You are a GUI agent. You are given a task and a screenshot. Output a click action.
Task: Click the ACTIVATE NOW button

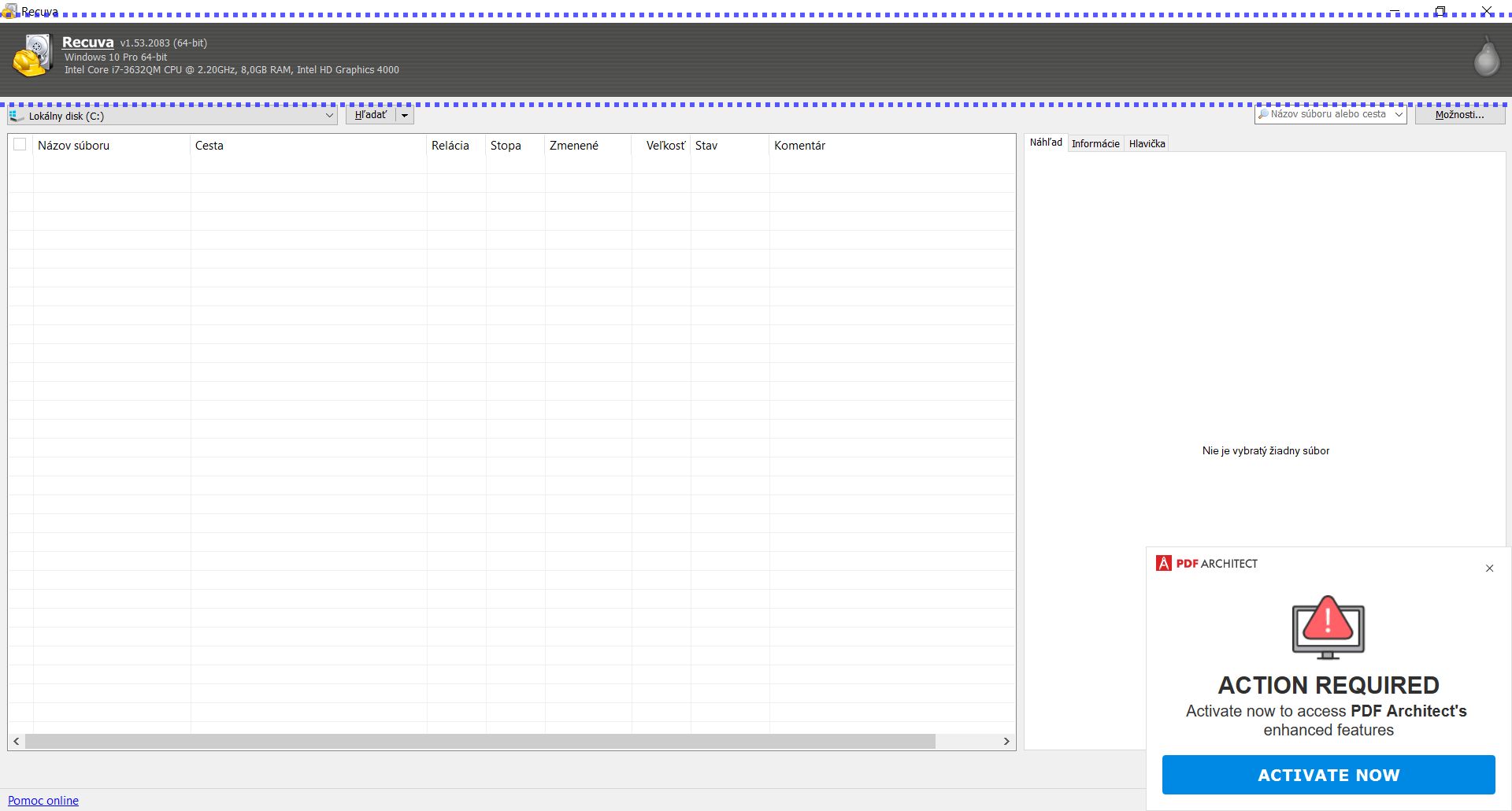[x=1329, y=775]
